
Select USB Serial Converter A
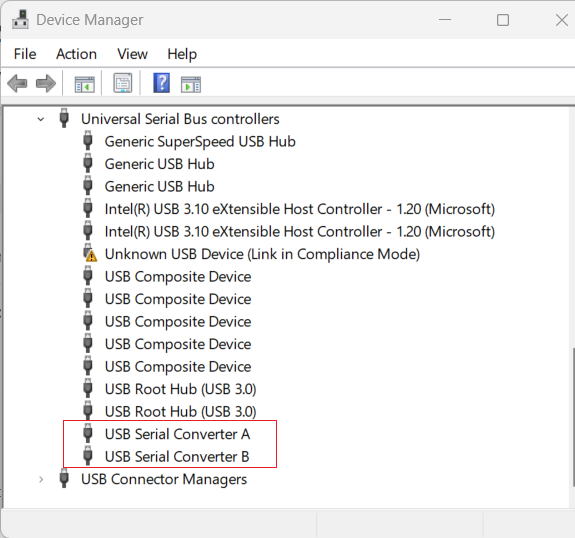(x=177, y=434)
